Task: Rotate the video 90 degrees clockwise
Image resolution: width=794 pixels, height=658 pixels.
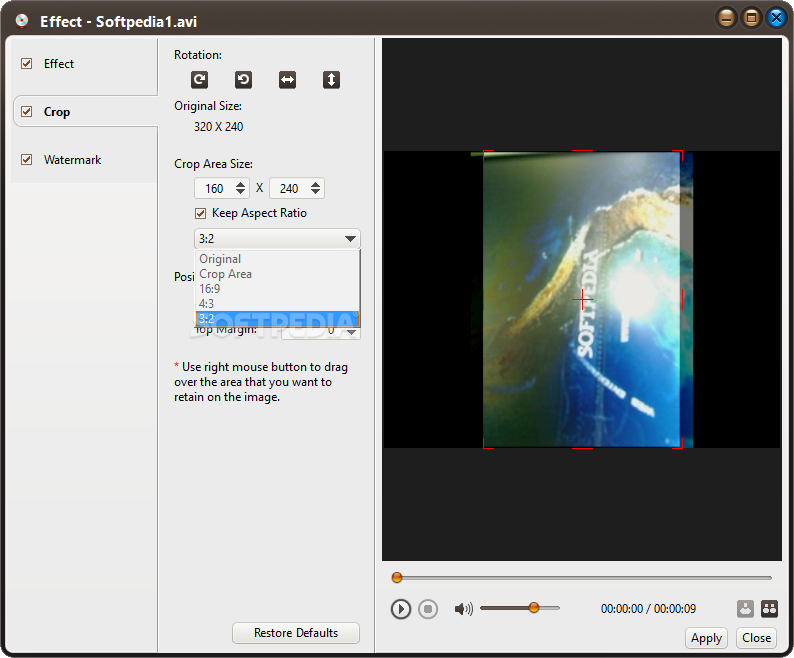Action: 200,80
